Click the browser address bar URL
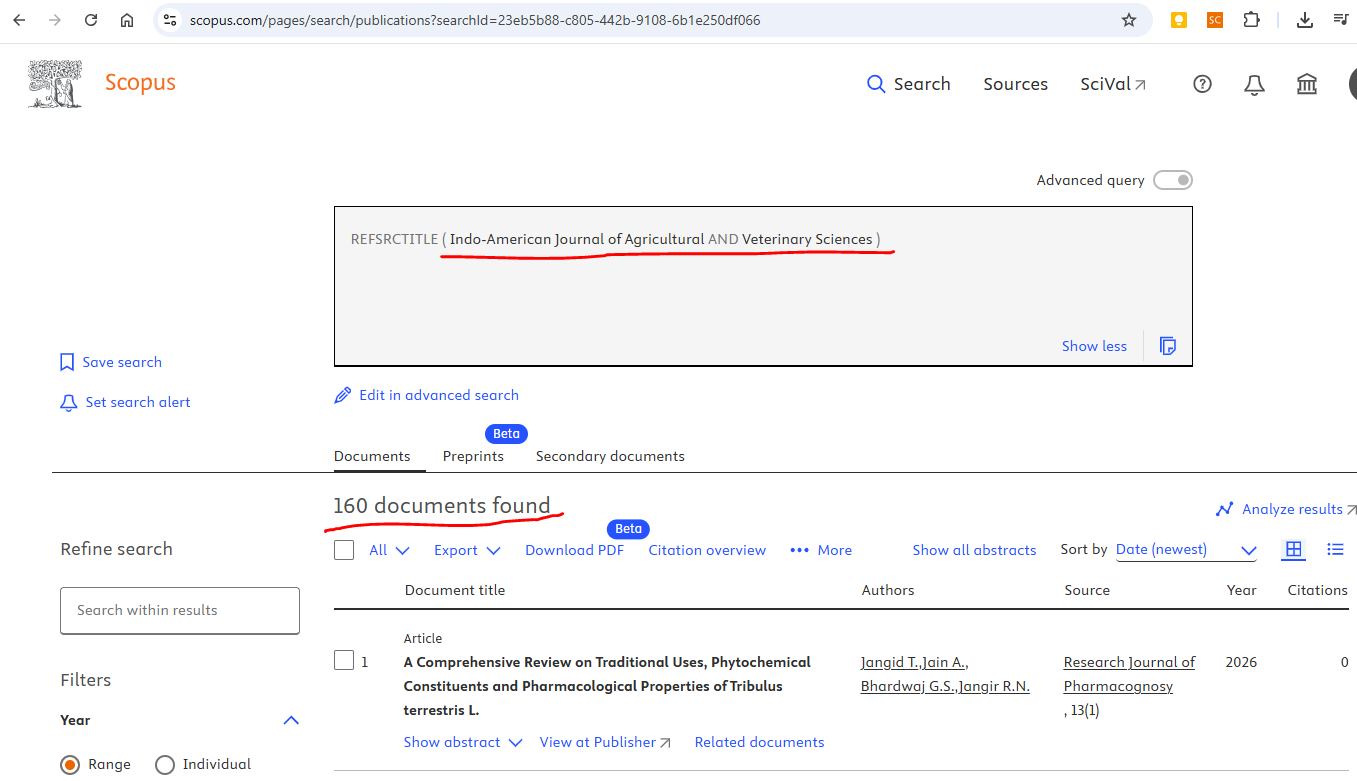The width and height of the screenshot is (1357, 781). [475, 20]
